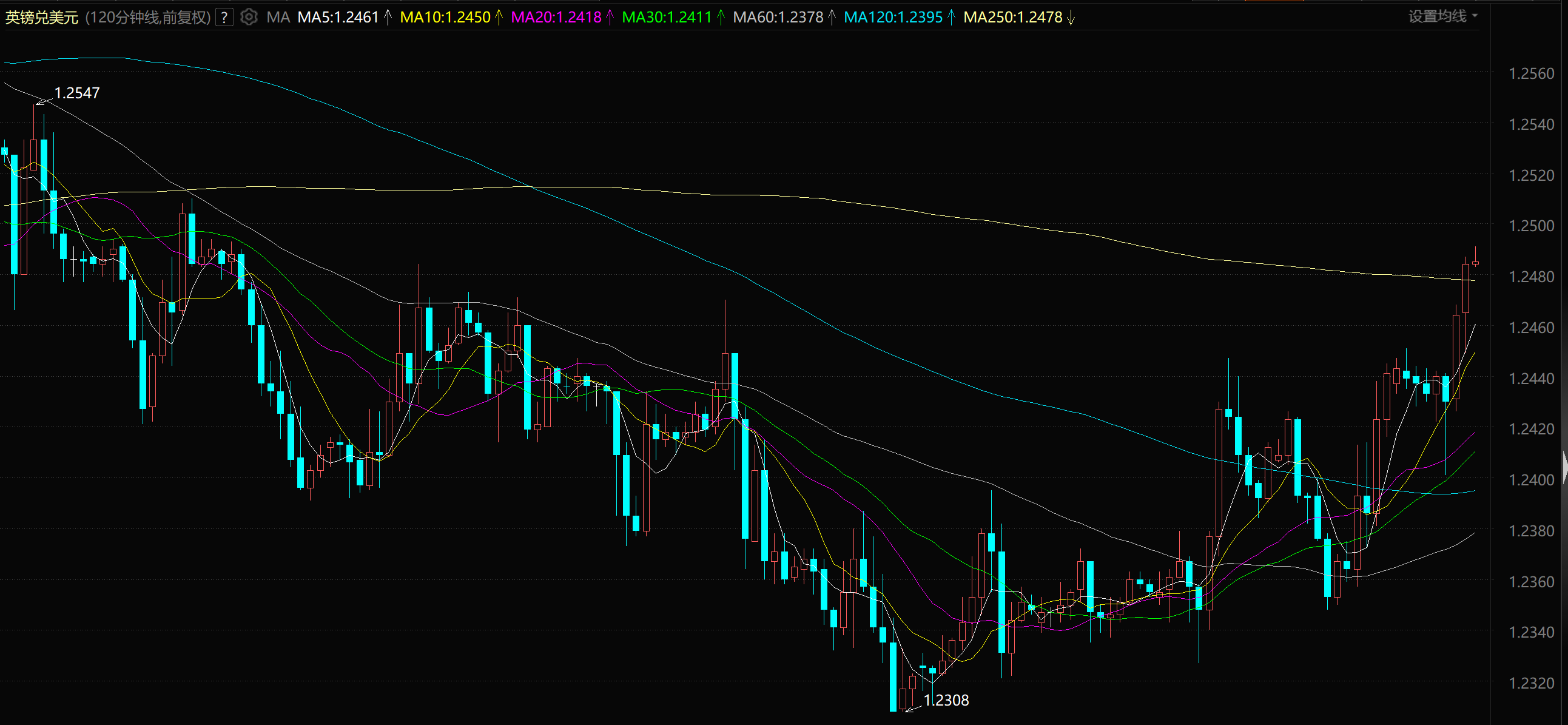Open the 设置均线 dropdown

pyautogui.click(x=1441, y=16)
